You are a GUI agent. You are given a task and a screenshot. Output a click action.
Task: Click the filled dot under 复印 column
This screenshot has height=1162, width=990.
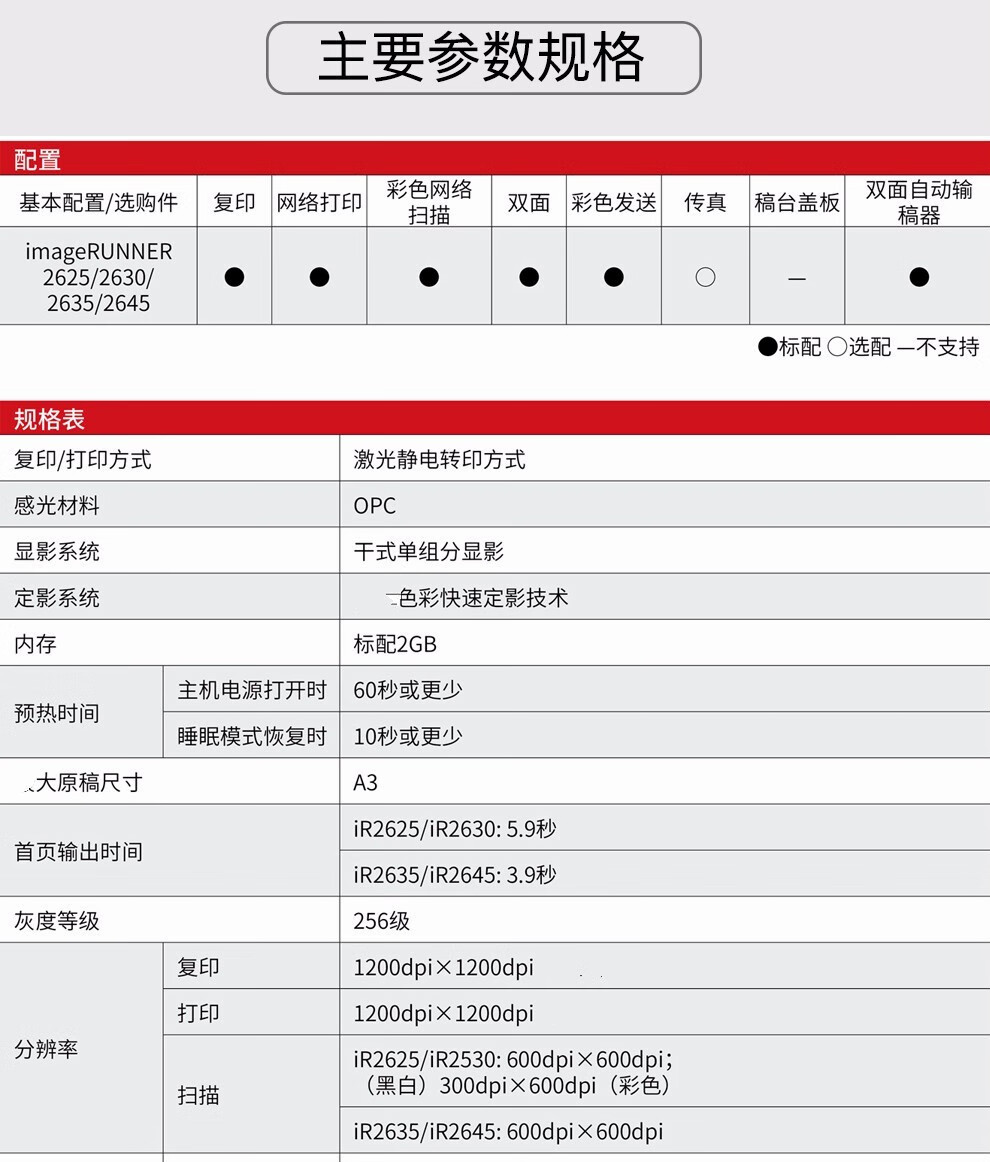click(x=234, y=277)
